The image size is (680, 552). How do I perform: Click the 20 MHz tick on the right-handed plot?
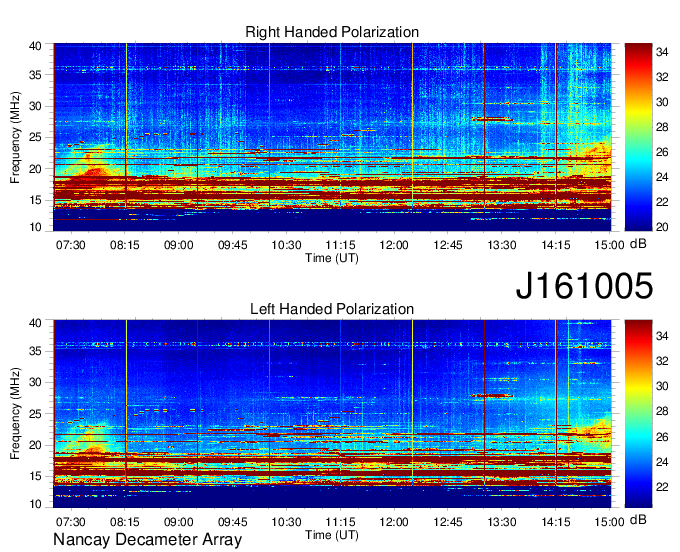[35, 169]
